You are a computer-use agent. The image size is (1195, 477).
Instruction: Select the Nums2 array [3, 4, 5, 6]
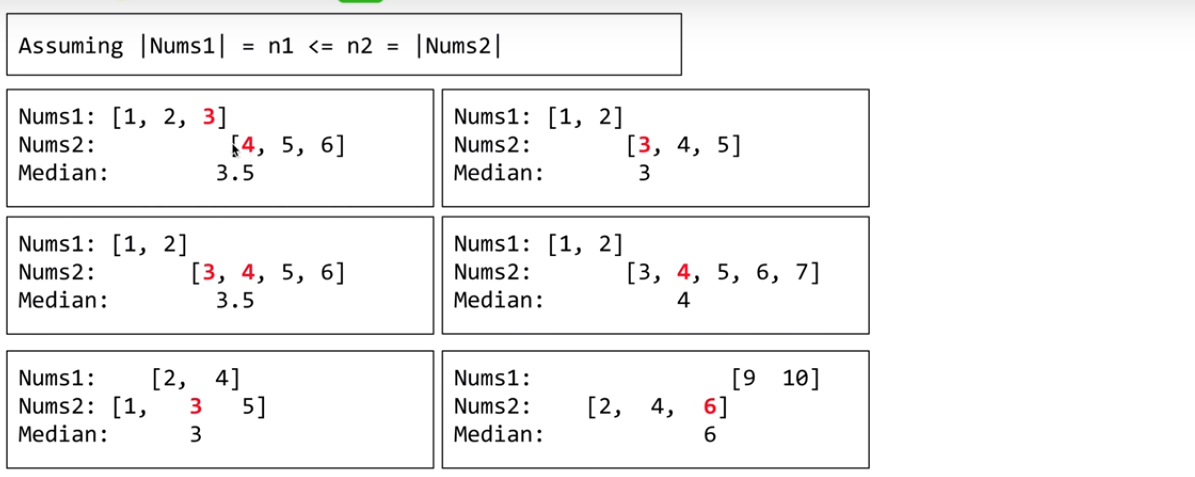(267, 272)
